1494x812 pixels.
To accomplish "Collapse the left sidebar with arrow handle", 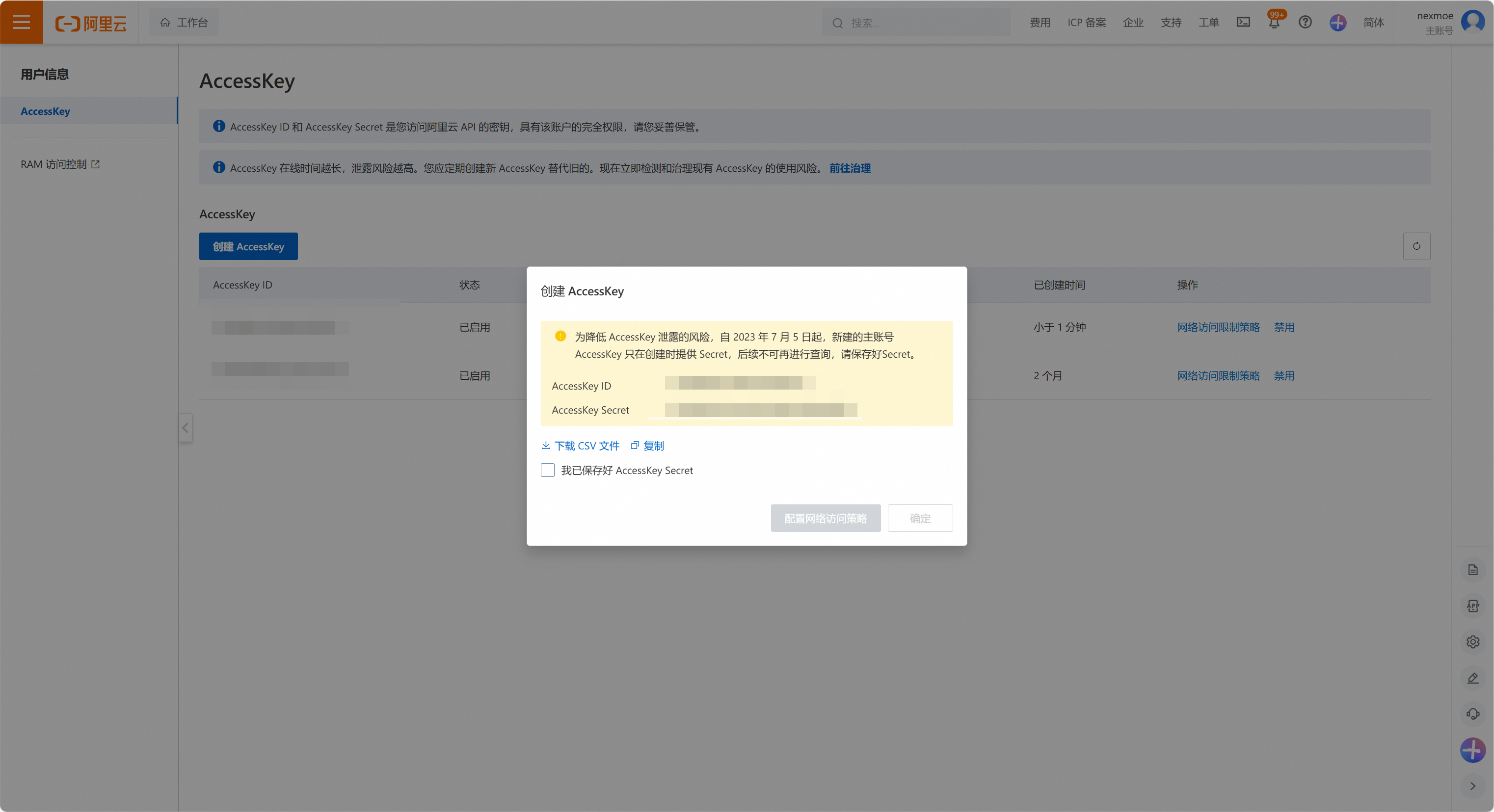I will [x=185, y=428].
